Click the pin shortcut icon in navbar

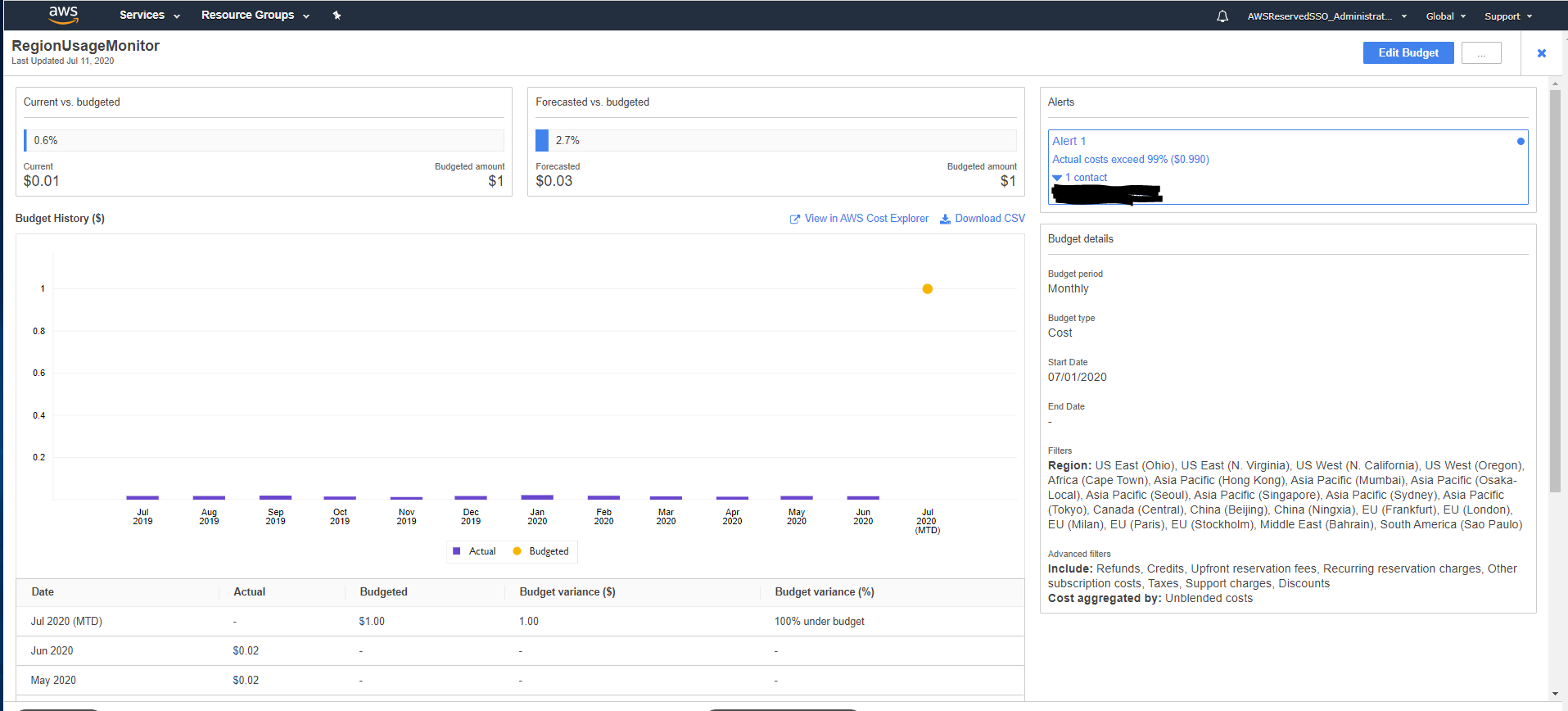pyautogui.click(x=337, y=16)
